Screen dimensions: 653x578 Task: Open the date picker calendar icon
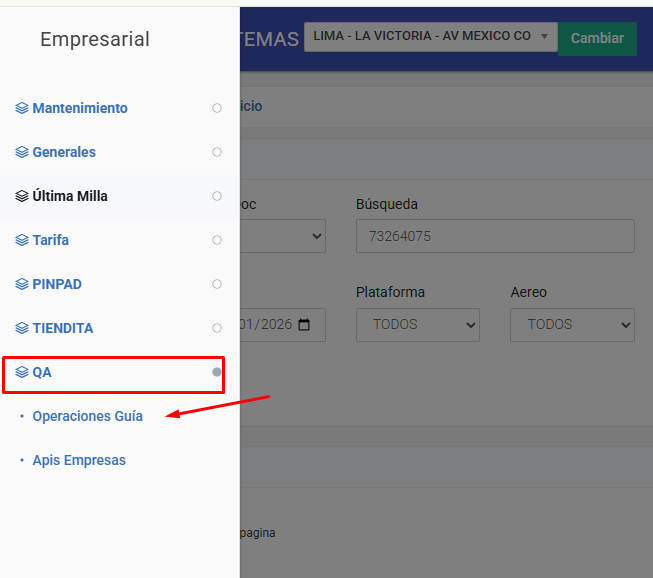pos(305,325)
